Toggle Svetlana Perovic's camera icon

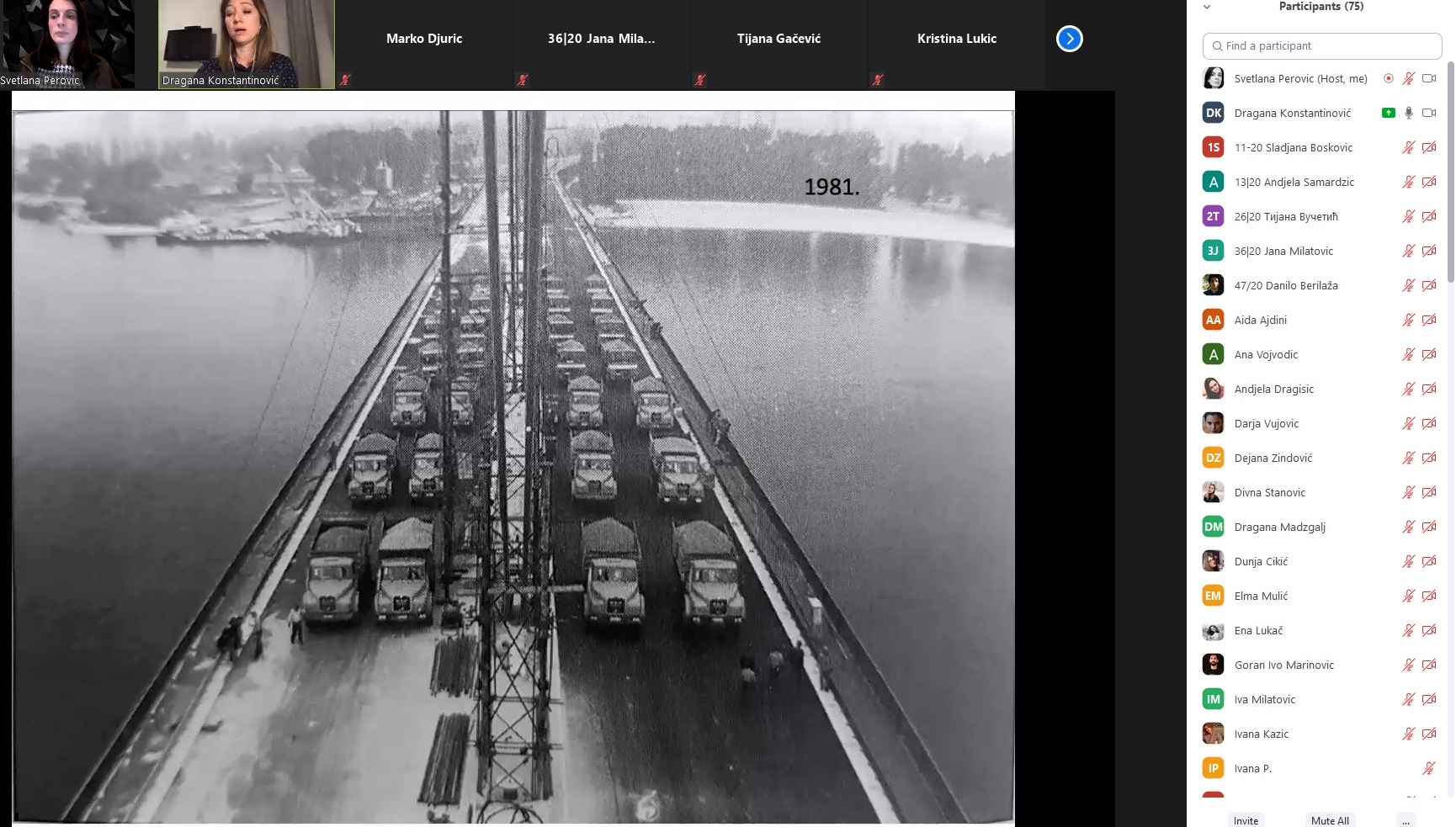pos(1429,78)
